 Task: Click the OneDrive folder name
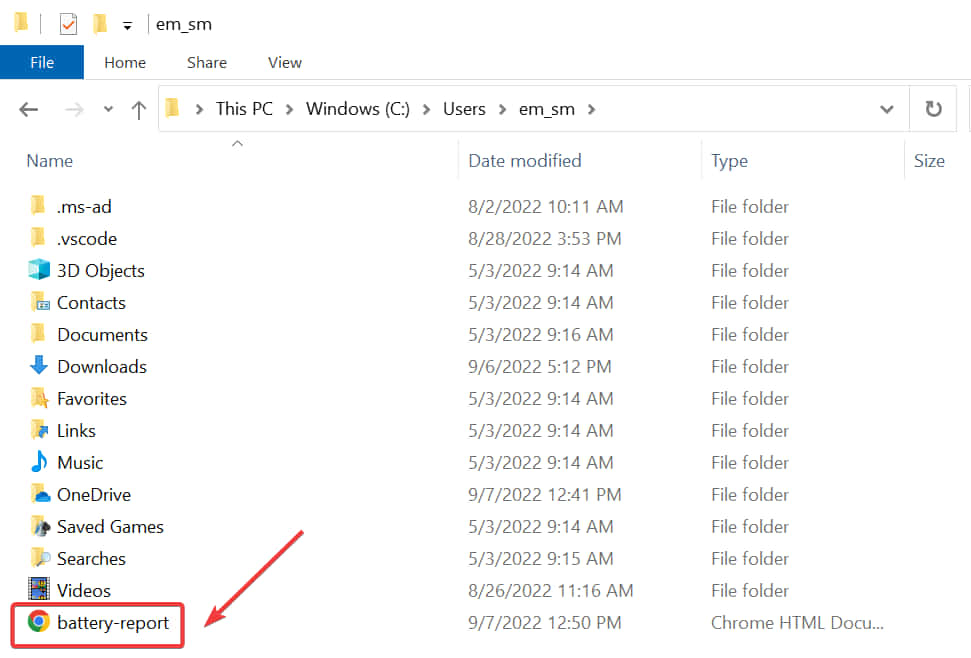click(94, 495)
